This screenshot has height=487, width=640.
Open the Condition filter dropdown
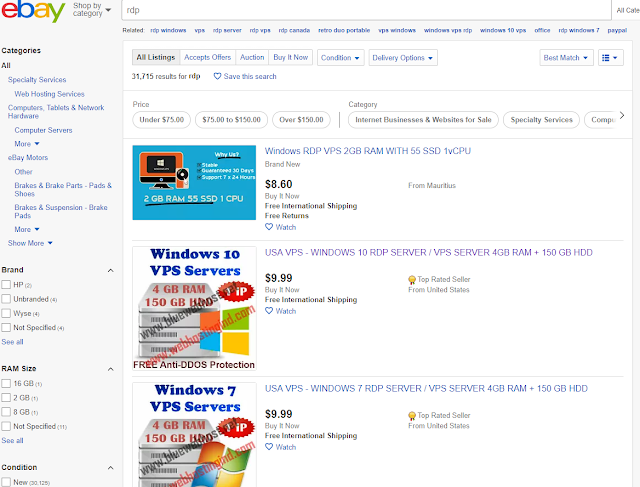(340, 58)
